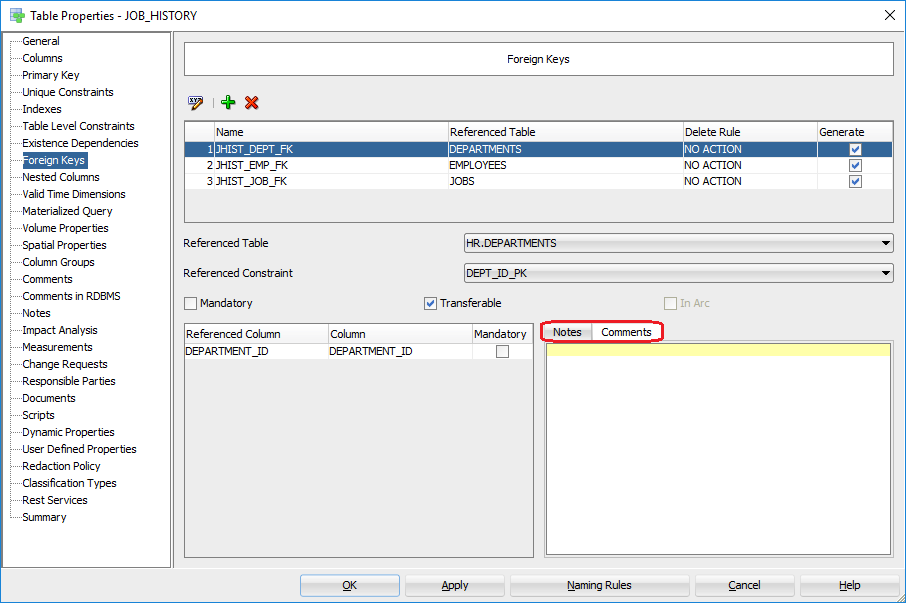Uncheck Generate for JHIST_EMP_FK row
Screen dimensions: 906x603
tap(855, 164)
